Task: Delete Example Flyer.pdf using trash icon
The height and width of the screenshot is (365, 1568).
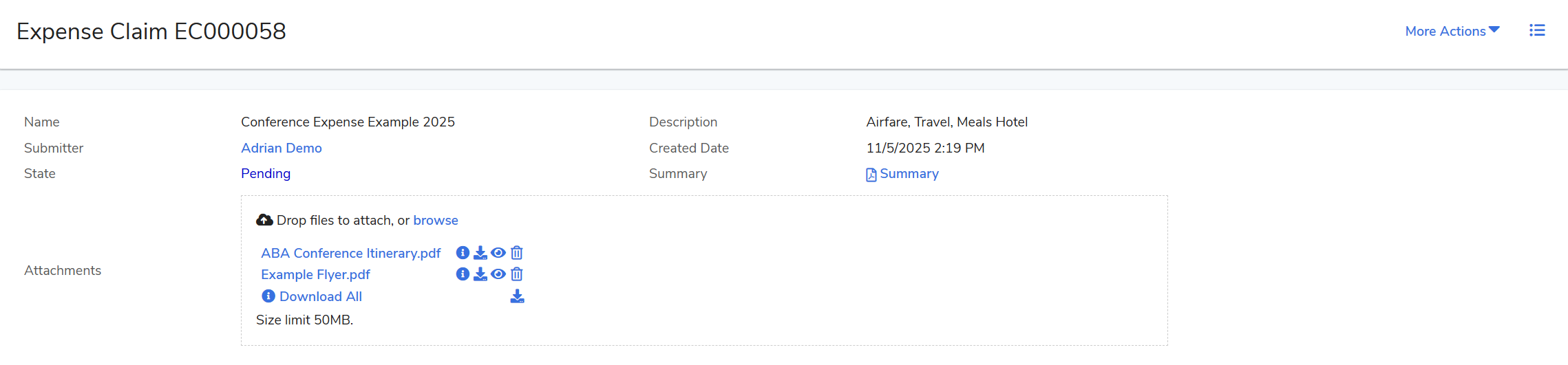Action: point(517,274)
